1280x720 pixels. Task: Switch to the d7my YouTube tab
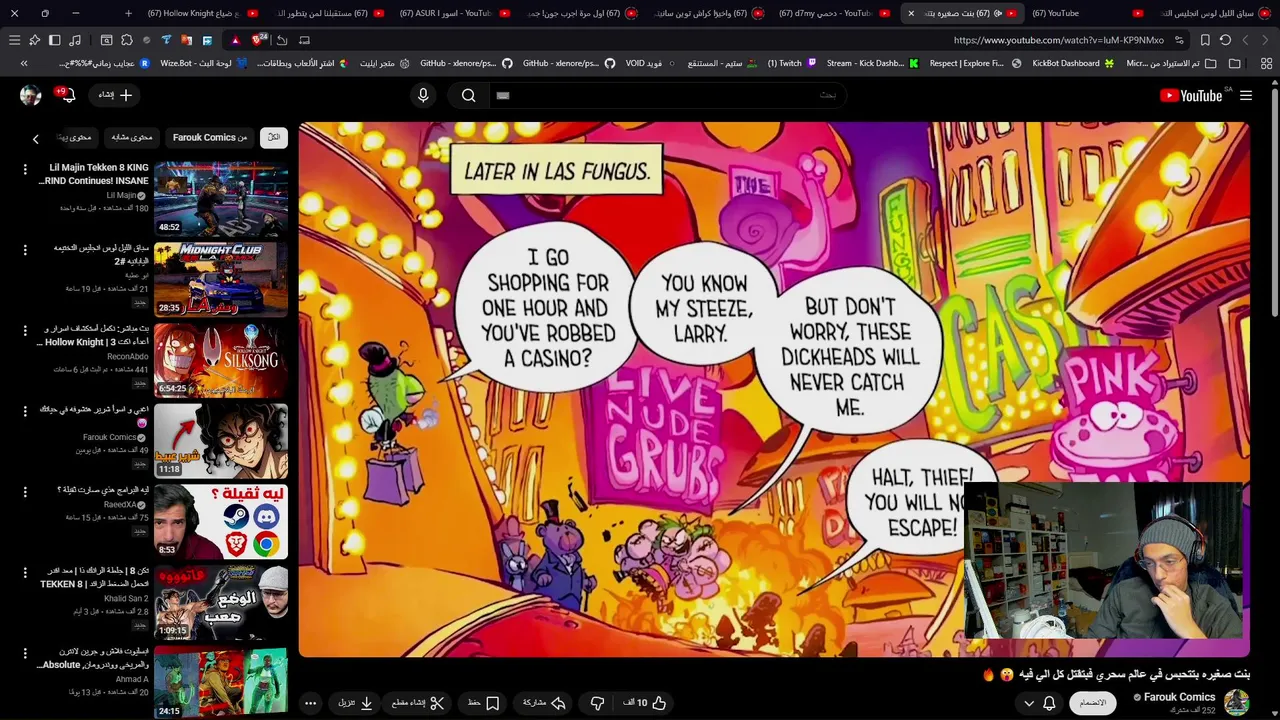pos(834,13)
